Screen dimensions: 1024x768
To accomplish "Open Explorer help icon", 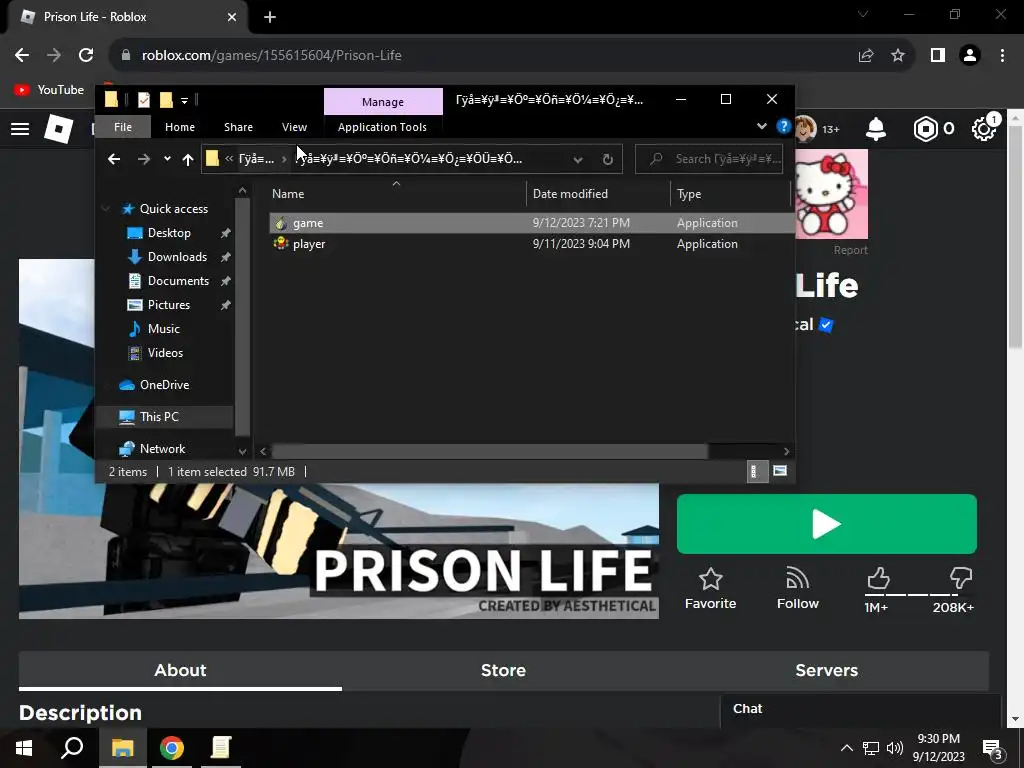I will (x=783, y=126).
